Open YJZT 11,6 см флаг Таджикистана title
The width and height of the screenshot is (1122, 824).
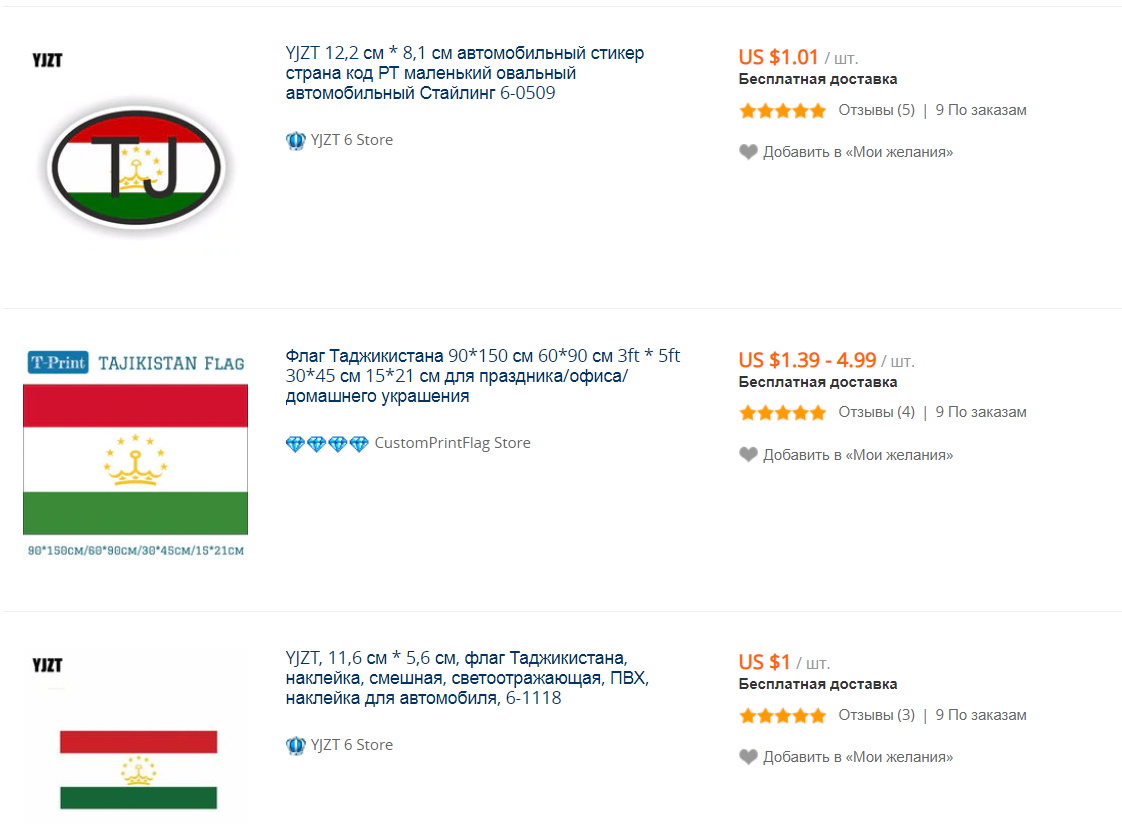466,678
